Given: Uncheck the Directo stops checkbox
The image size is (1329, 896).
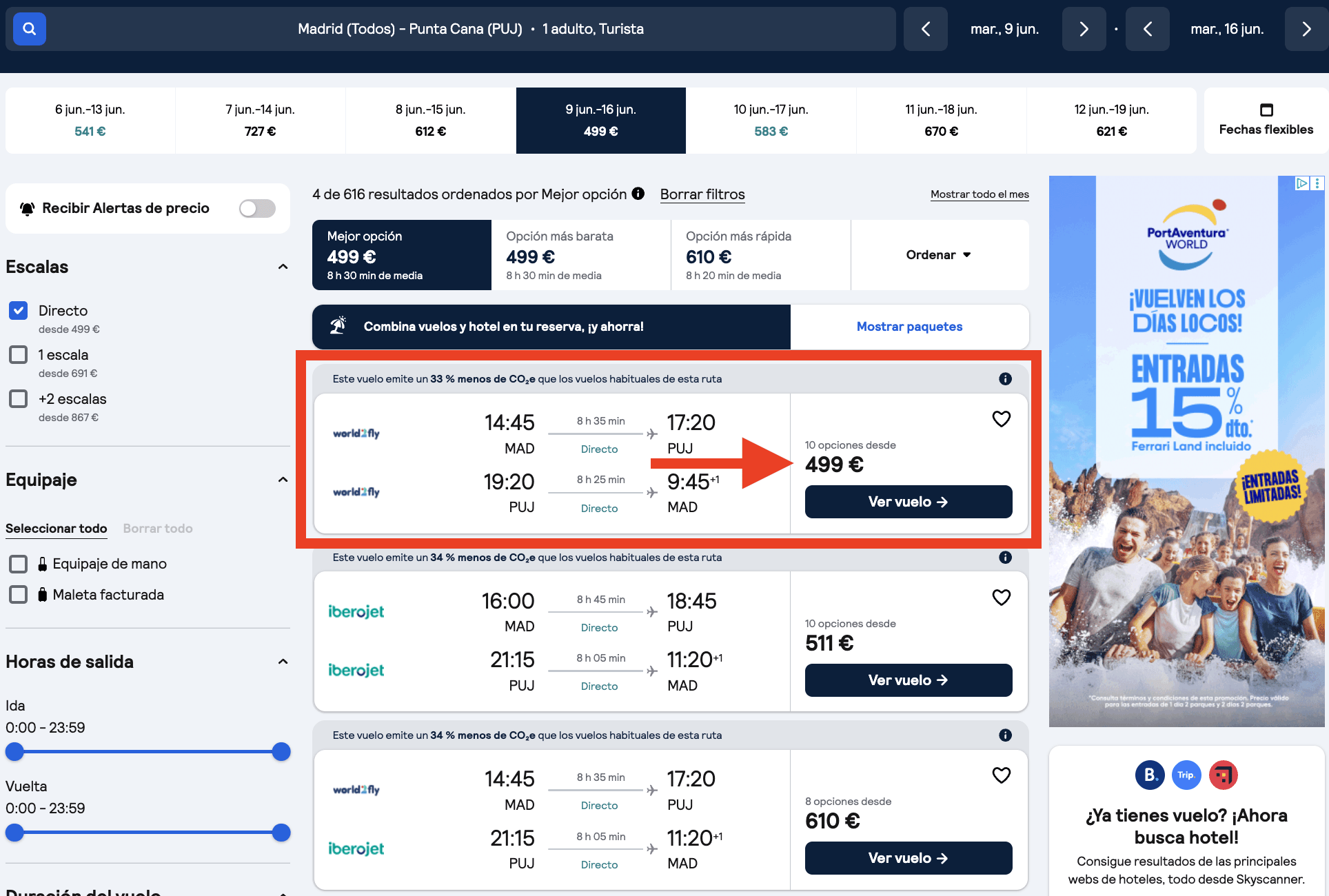Looking at the screenshot, I should 19,311.
